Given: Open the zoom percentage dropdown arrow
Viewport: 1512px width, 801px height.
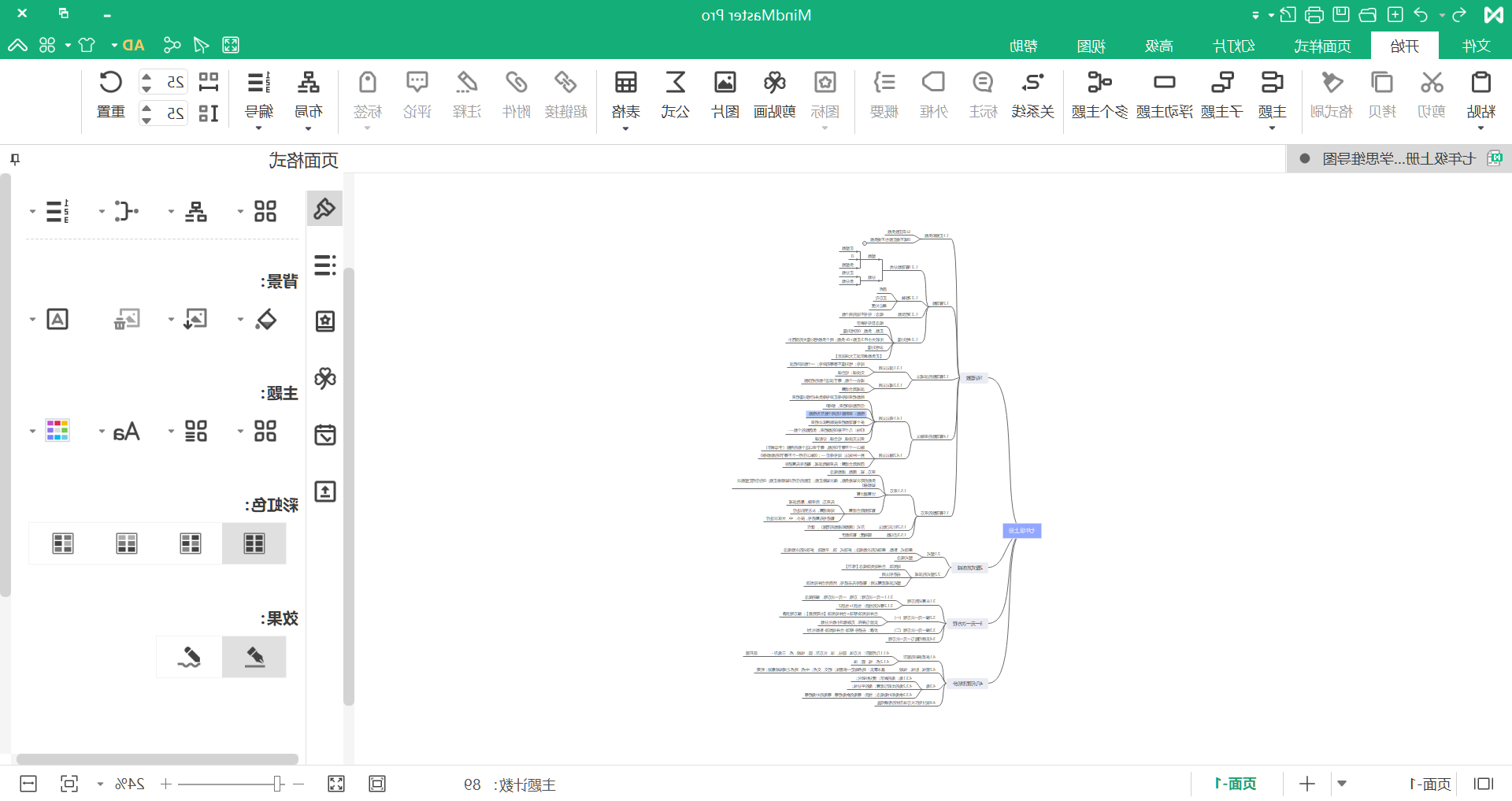Looking at the screenshot, I should pyautogui.click(x=100, y=784).
